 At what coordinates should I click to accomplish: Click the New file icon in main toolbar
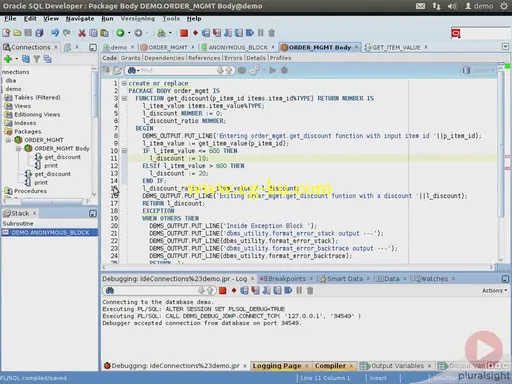coord(6,33)
